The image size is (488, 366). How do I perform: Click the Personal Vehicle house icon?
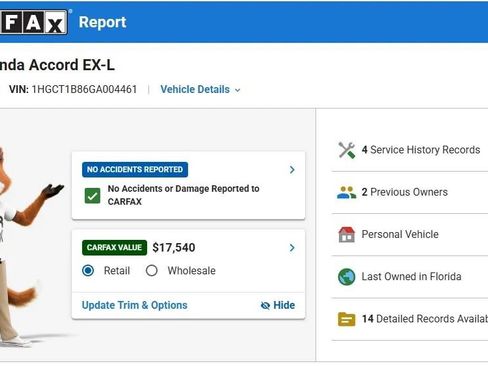(347, 234)
